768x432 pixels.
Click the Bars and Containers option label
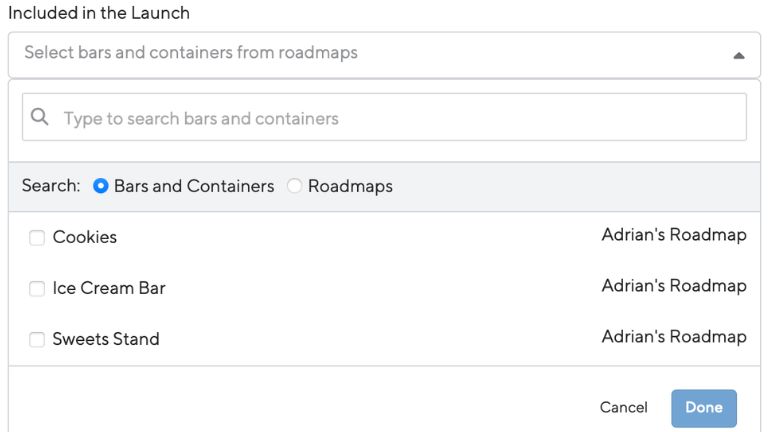tap(194, 186)
